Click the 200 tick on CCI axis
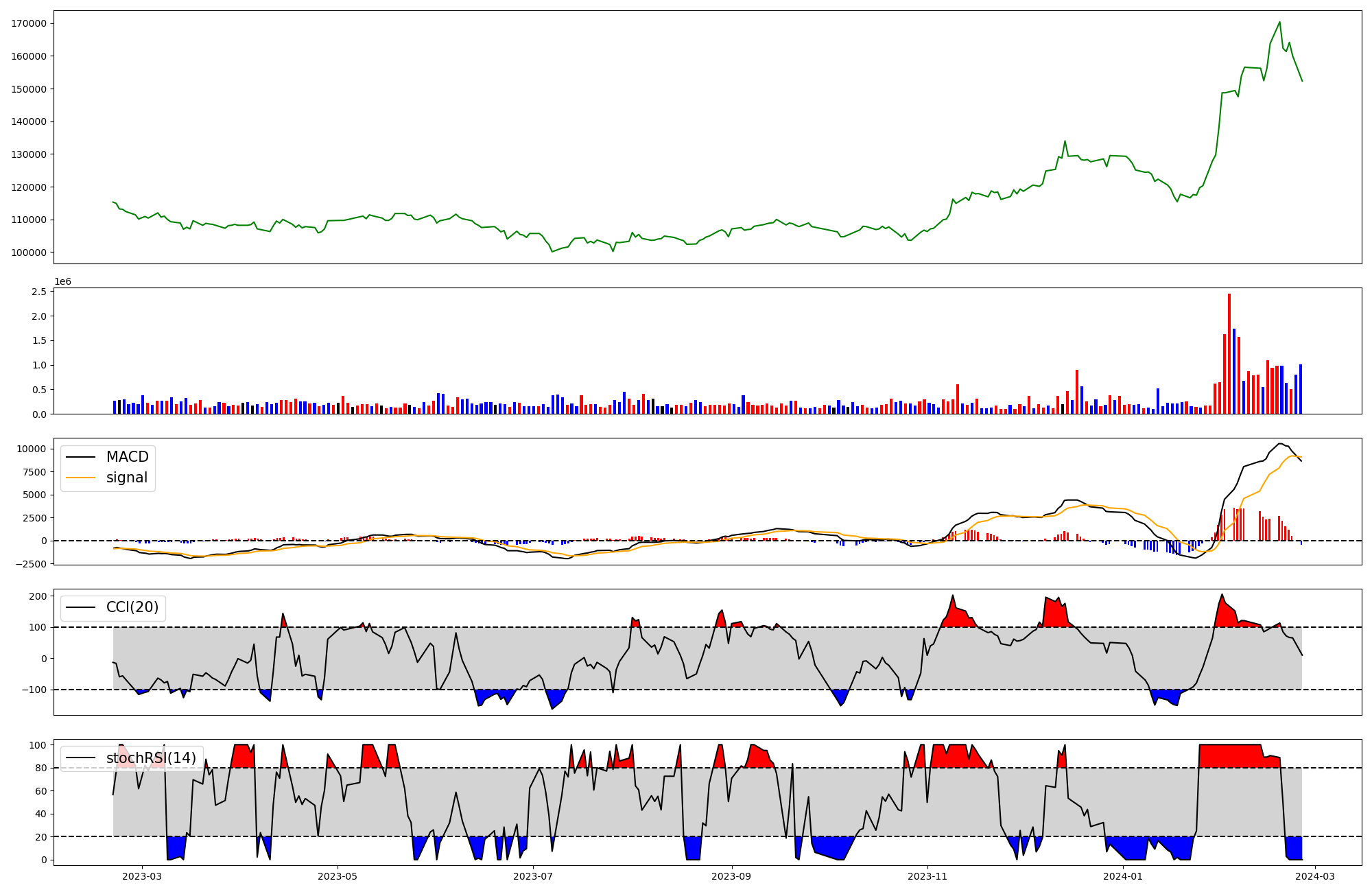The width and height of the screenshot is (1372, 892). click(x=38, y=596)
